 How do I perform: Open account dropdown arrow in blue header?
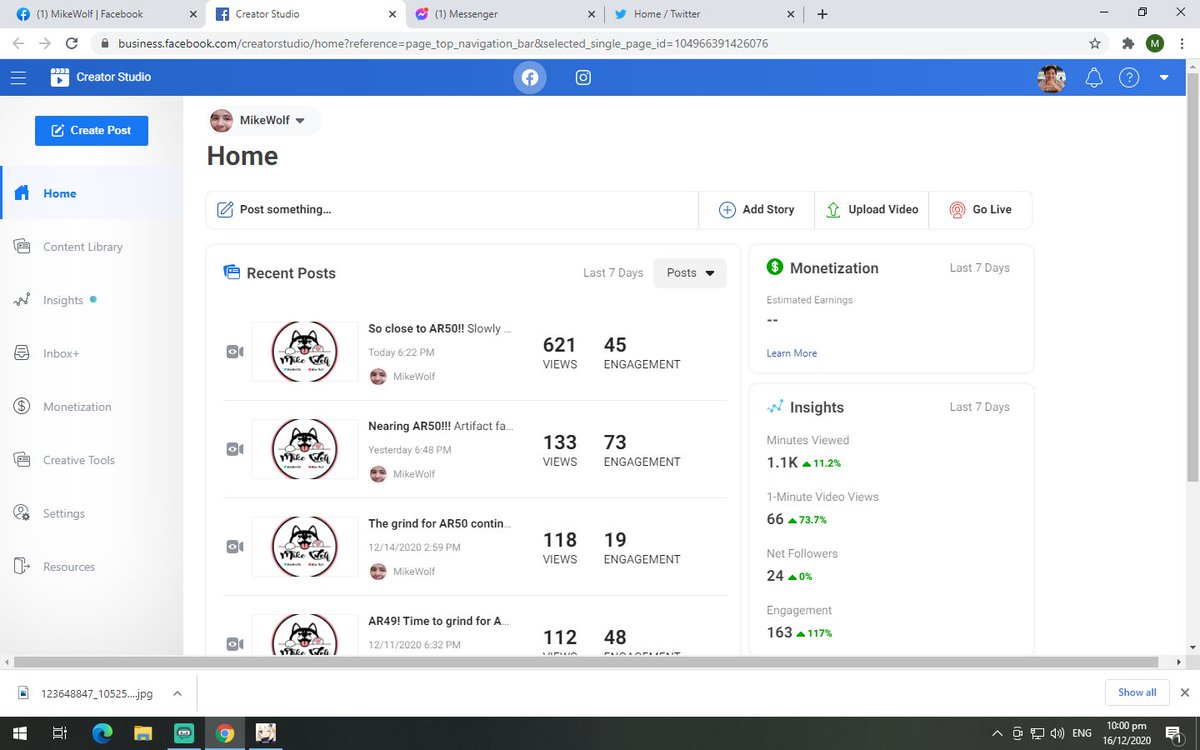tap(1164, 78)
